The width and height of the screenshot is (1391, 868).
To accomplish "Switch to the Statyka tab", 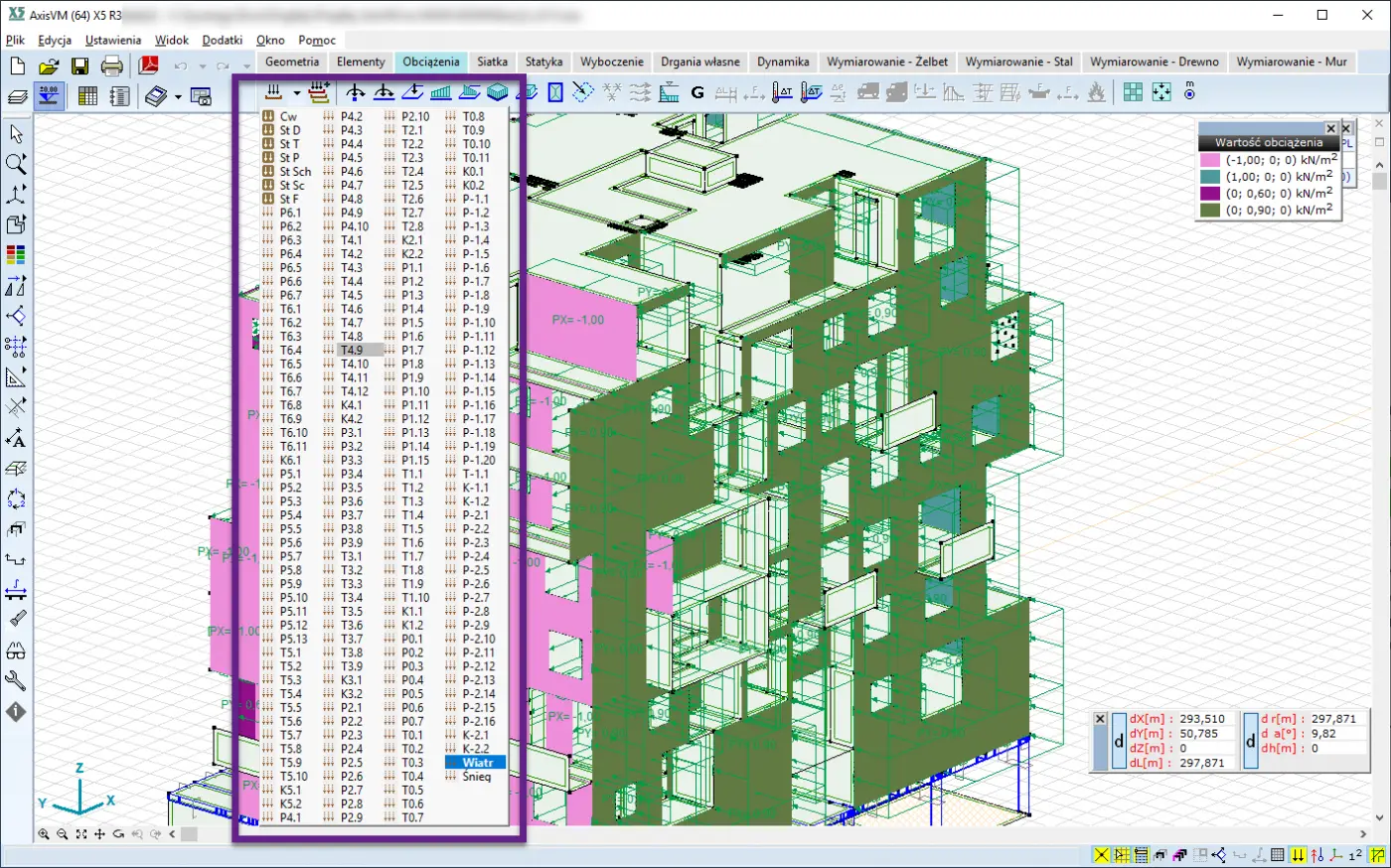I will coord(543,62).
